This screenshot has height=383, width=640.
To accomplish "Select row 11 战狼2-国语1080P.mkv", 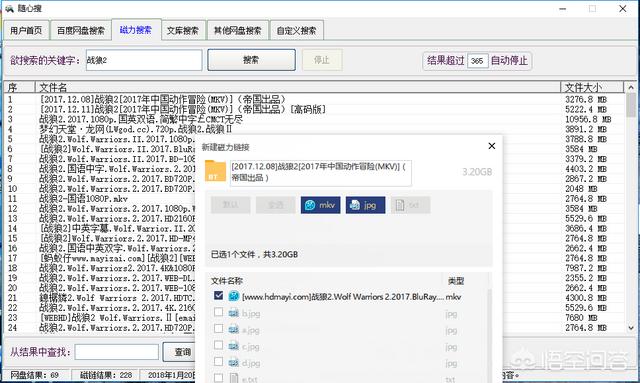I will click(100, 199).
